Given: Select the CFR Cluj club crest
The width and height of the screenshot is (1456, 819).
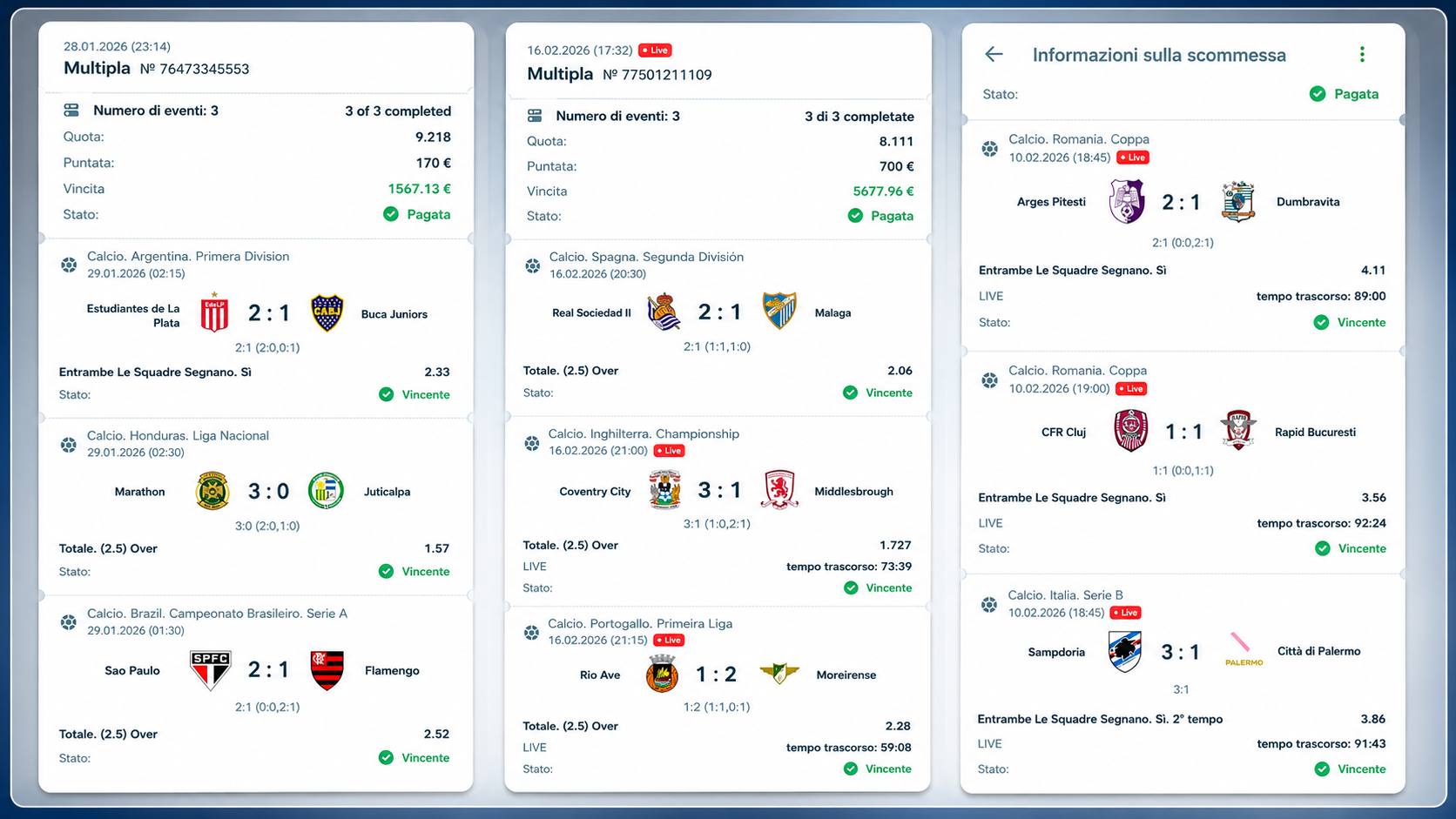Looking at the screenshot, I should tap(1131, 431).
